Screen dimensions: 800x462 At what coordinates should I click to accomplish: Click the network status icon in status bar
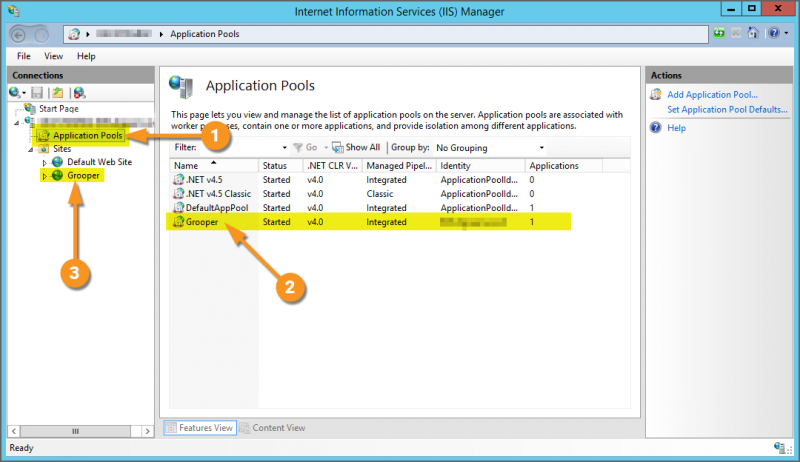pyautogui.click(x=780, y=448)
